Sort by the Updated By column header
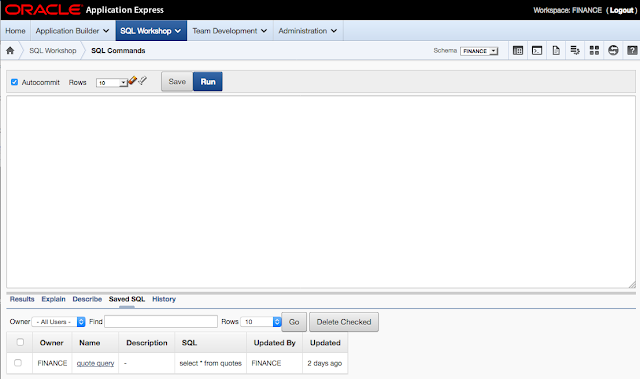Viewport: 640px width, 379px height. tap(274, 343)
